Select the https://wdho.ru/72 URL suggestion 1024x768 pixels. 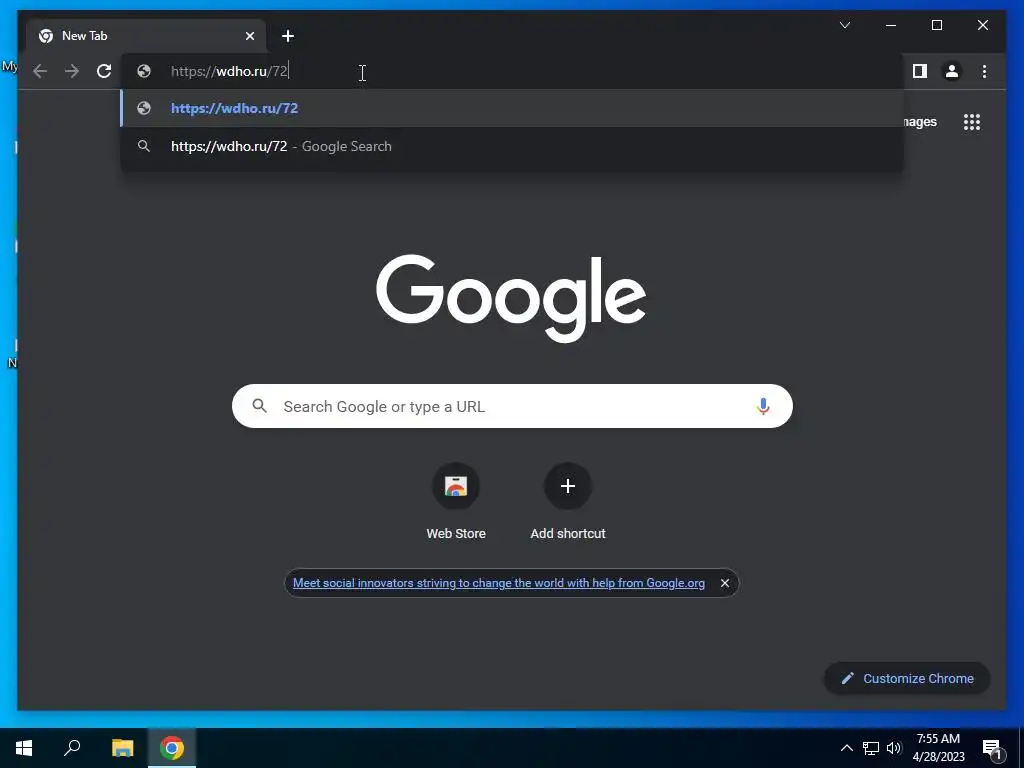[x=512, y=108]
